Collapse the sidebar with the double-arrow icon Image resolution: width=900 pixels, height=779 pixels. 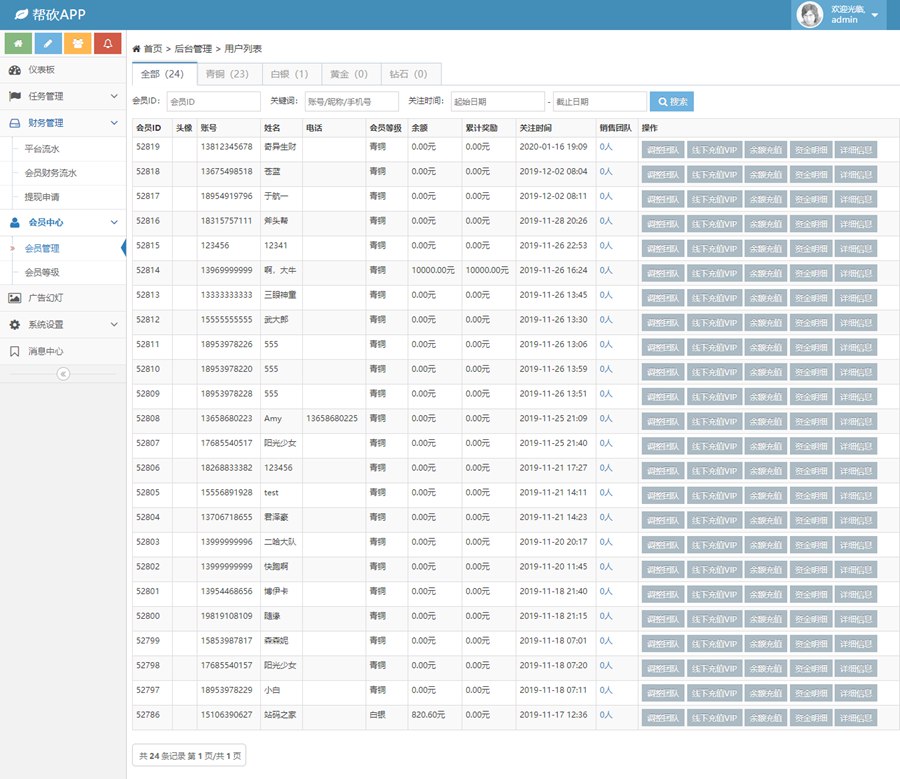[63, 374]
